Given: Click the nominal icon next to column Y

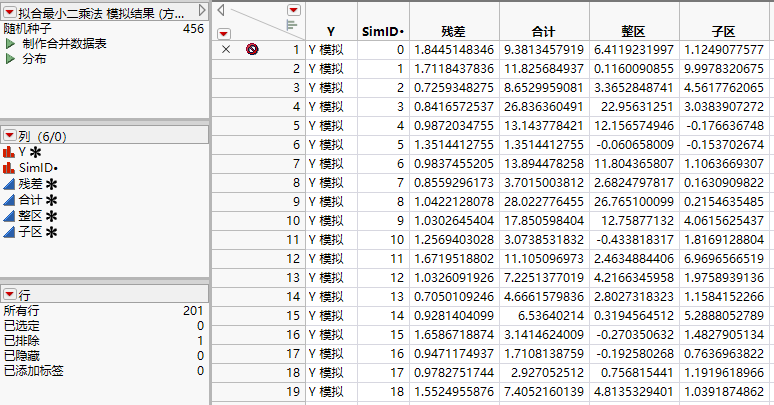Looking at the screenshot, I should point(9,152).
